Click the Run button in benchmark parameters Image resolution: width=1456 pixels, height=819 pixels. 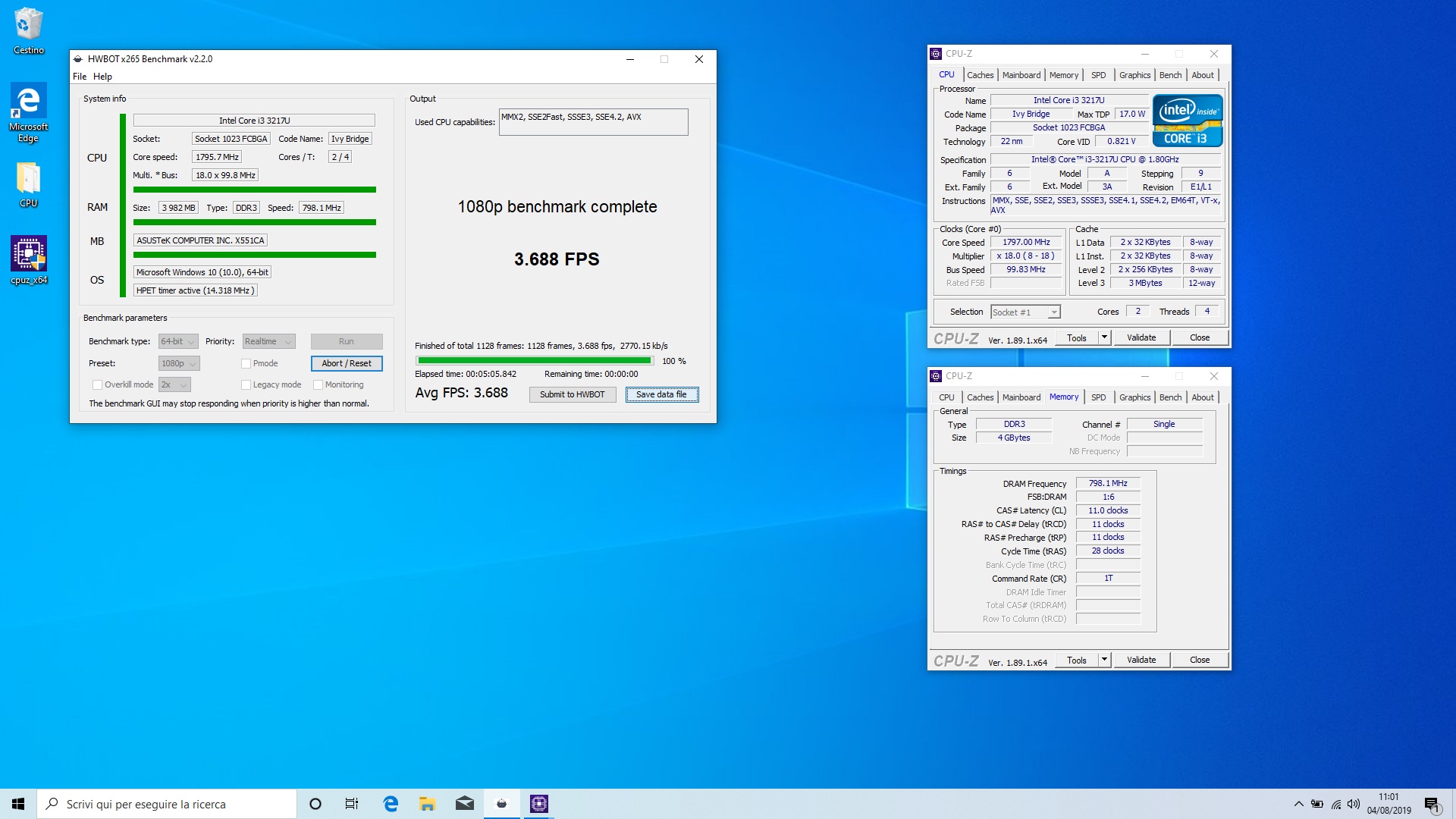[347, 342]
